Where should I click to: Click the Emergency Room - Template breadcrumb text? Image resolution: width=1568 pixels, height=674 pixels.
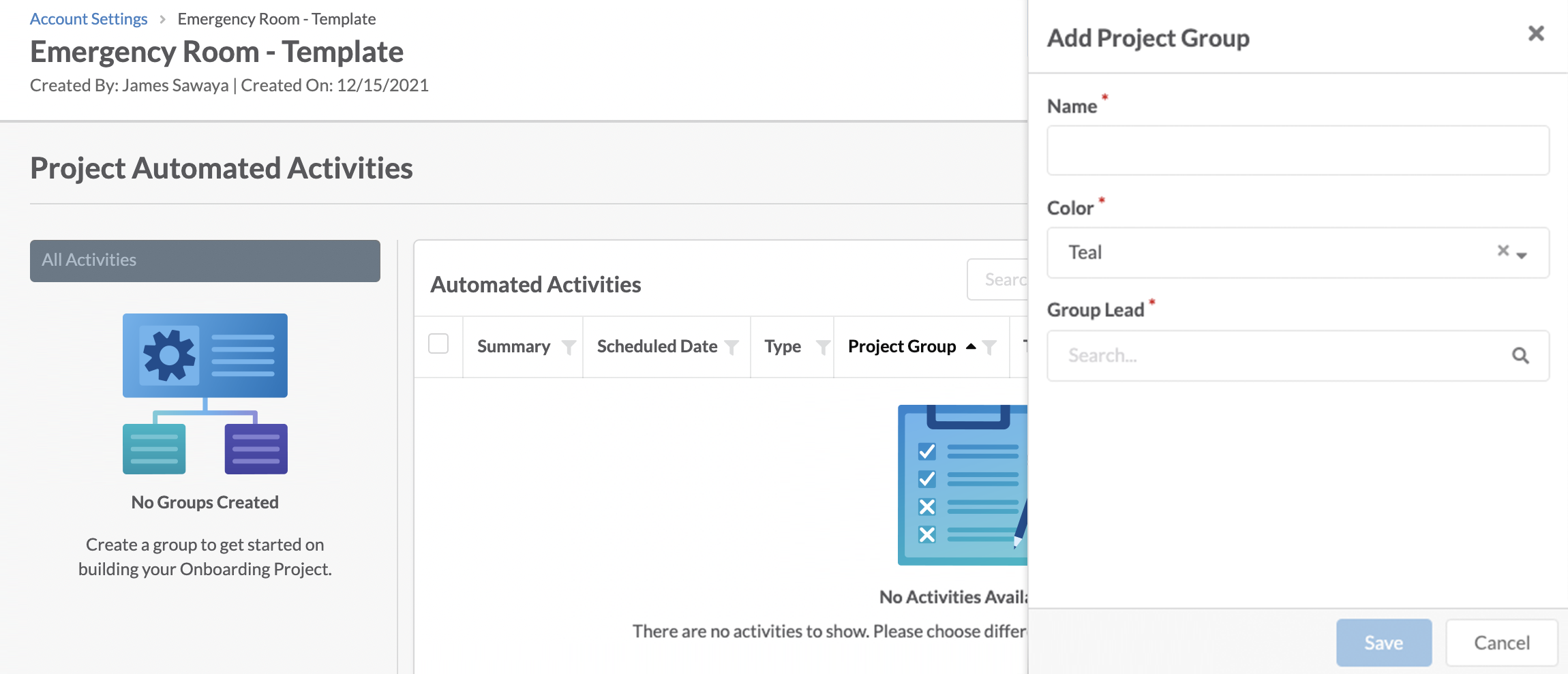(276, 19)
